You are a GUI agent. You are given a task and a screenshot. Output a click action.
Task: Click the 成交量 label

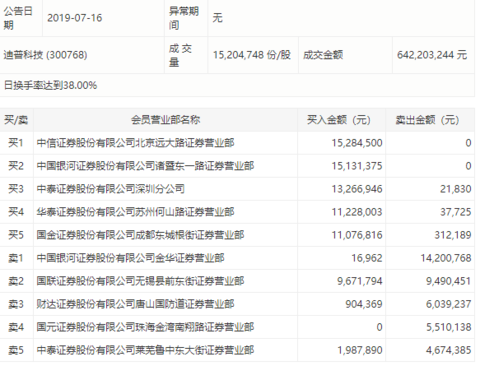pos(180,55)
